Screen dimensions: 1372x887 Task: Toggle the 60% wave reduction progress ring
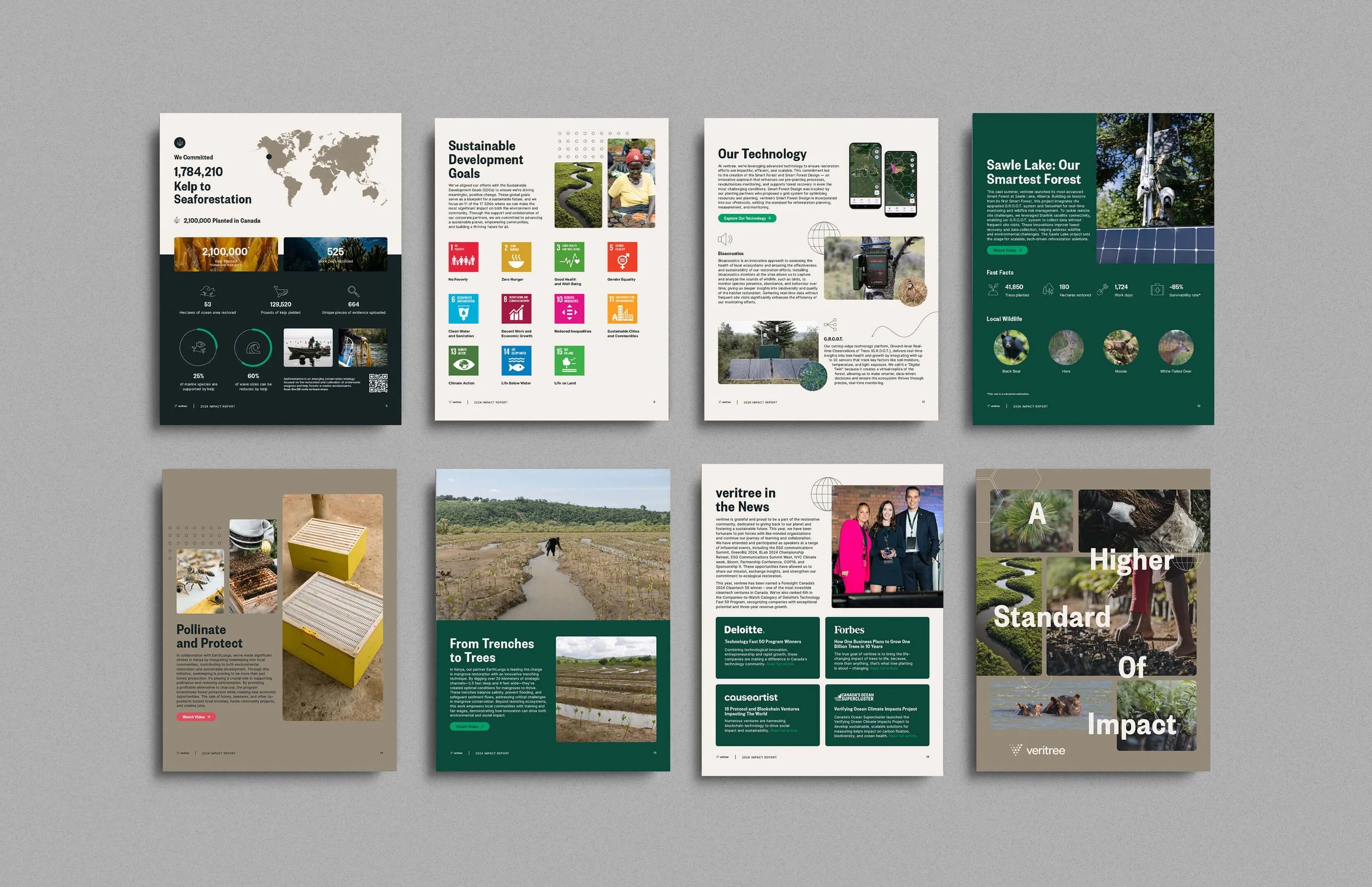(x=253, y=347)
